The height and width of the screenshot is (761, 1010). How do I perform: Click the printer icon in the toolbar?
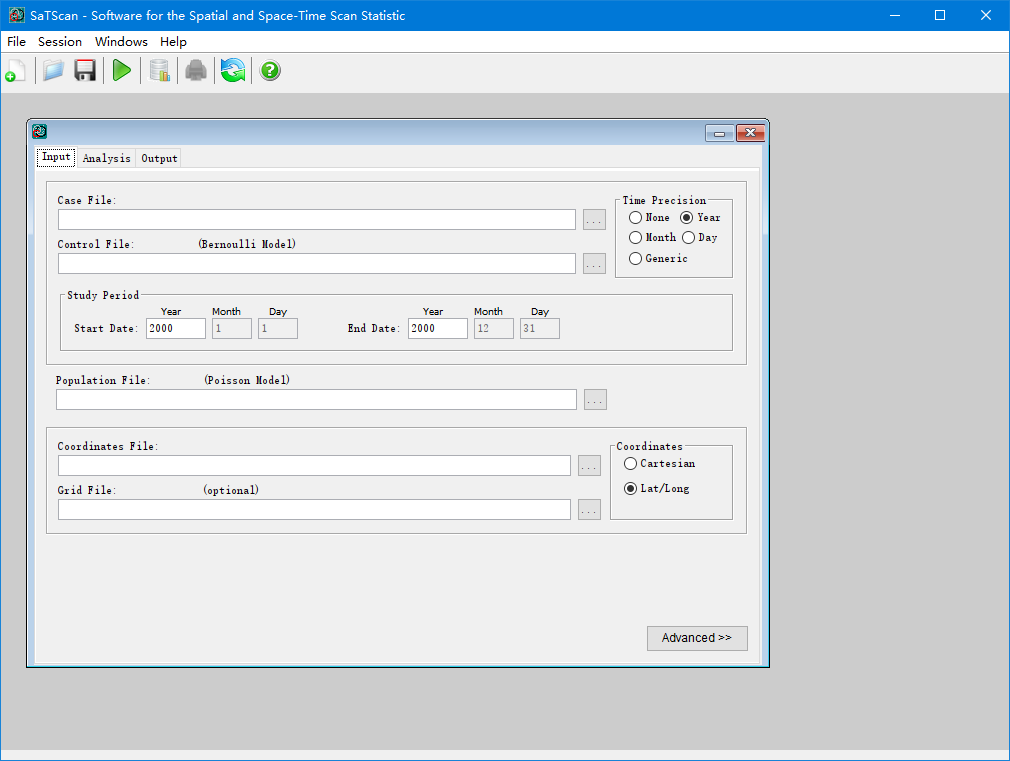(196, 71)
